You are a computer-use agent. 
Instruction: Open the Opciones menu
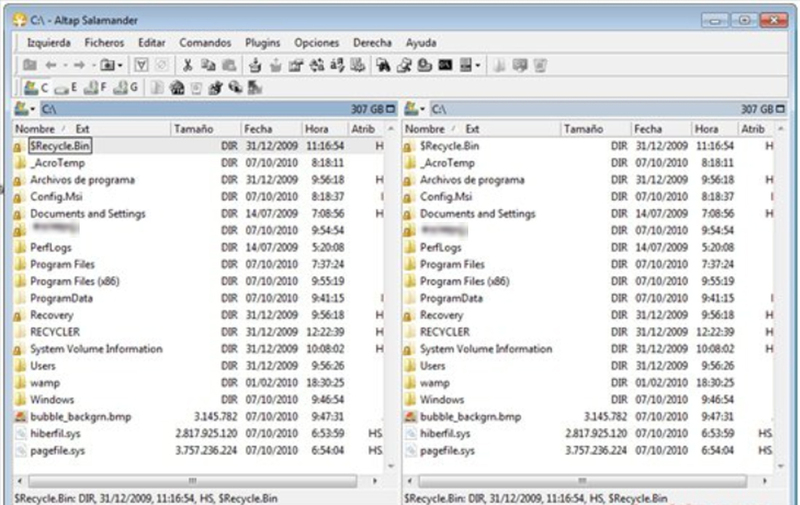[316, 43]
